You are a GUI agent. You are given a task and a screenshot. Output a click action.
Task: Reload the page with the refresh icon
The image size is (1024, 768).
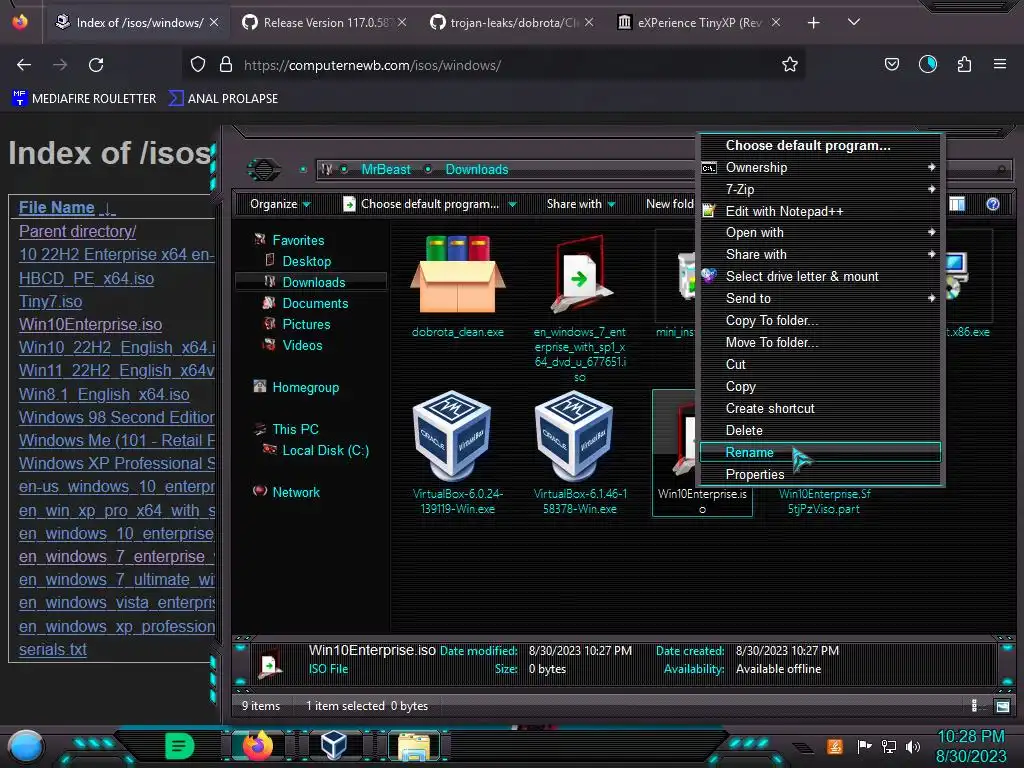point(96,65)
